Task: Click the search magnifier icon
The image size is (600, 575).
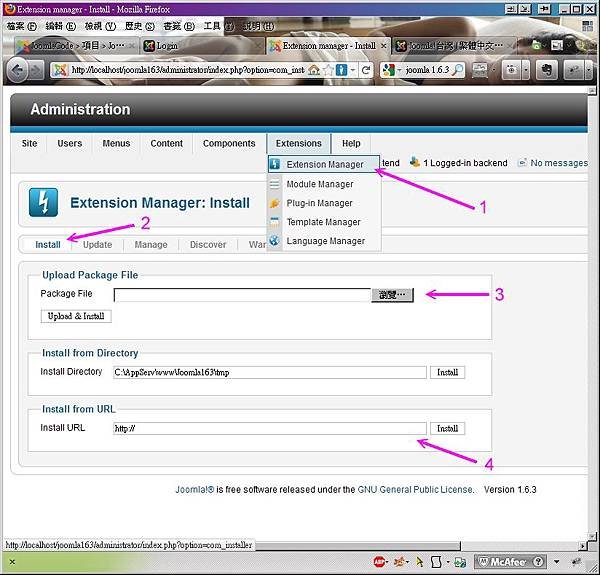Action: [457, 70]
